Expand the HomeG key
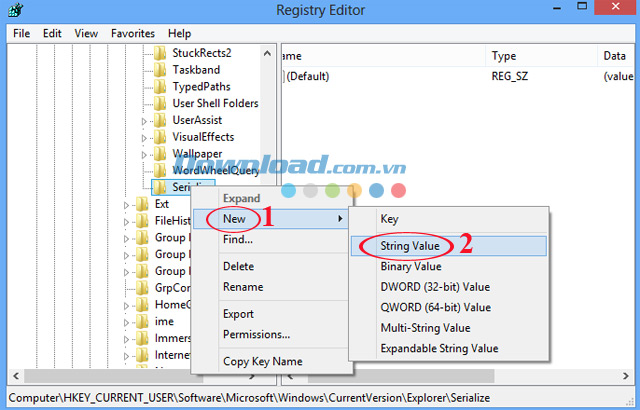This screenshot has height=410, width=640. click(x=126, y=306)
